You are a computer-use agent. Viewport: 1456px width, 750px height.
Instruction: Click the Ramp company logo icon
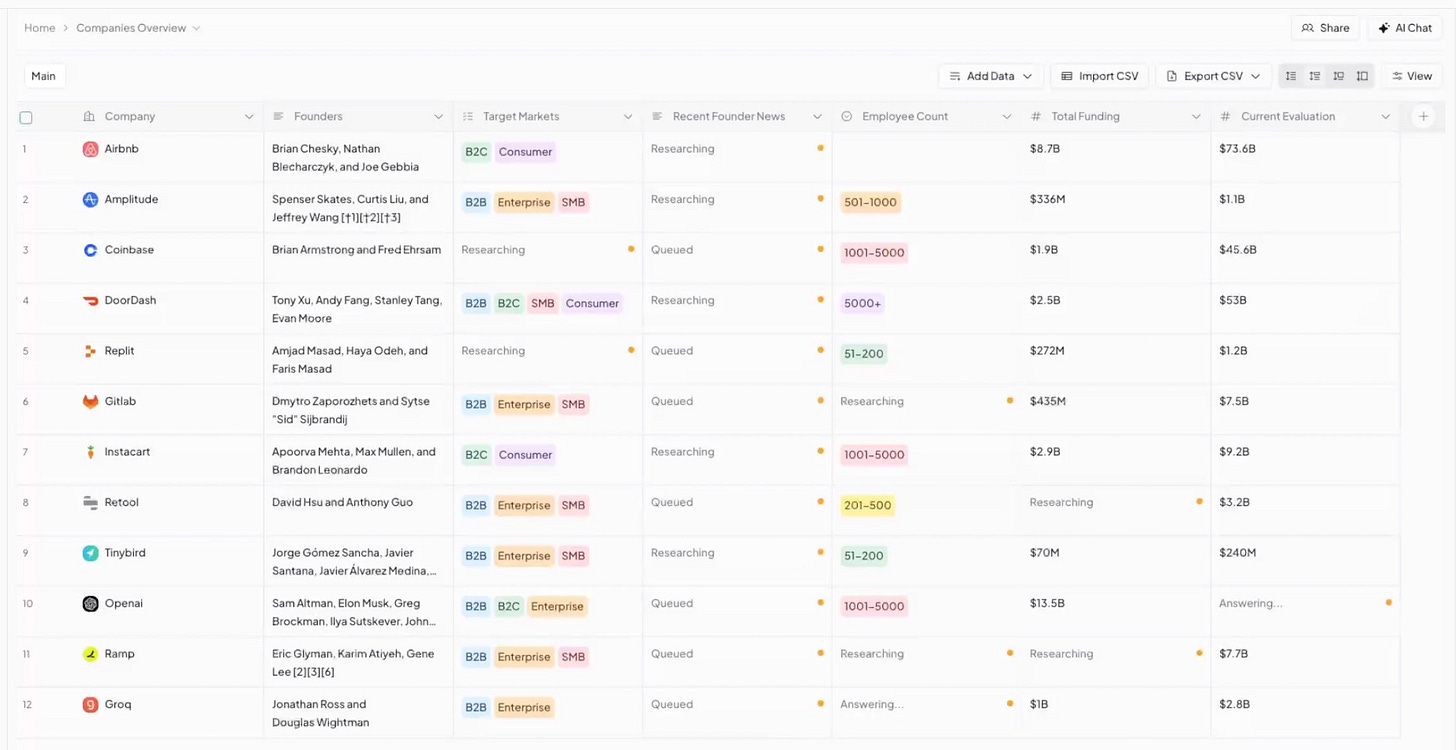coord(90,654)
